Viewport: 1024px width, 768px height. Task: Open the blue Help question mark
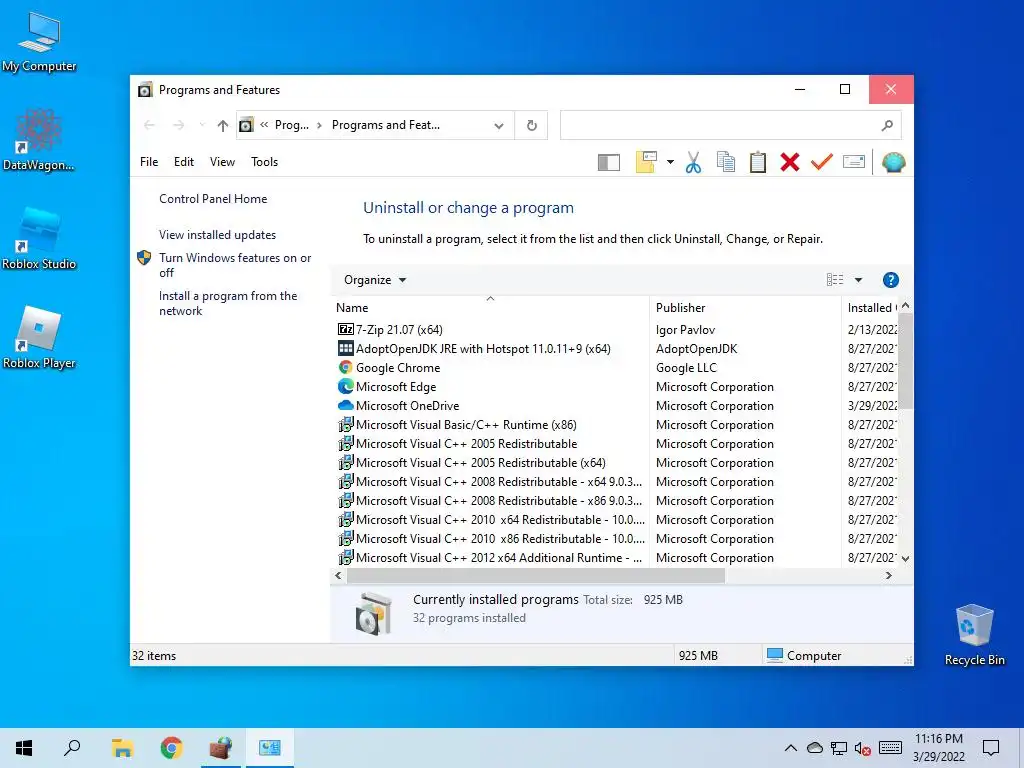(890, 280)
